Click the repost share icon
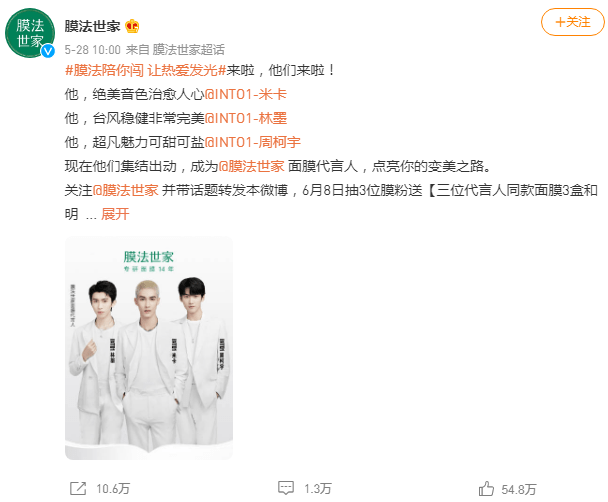608x502 pixels. click(x=78, y=488)
